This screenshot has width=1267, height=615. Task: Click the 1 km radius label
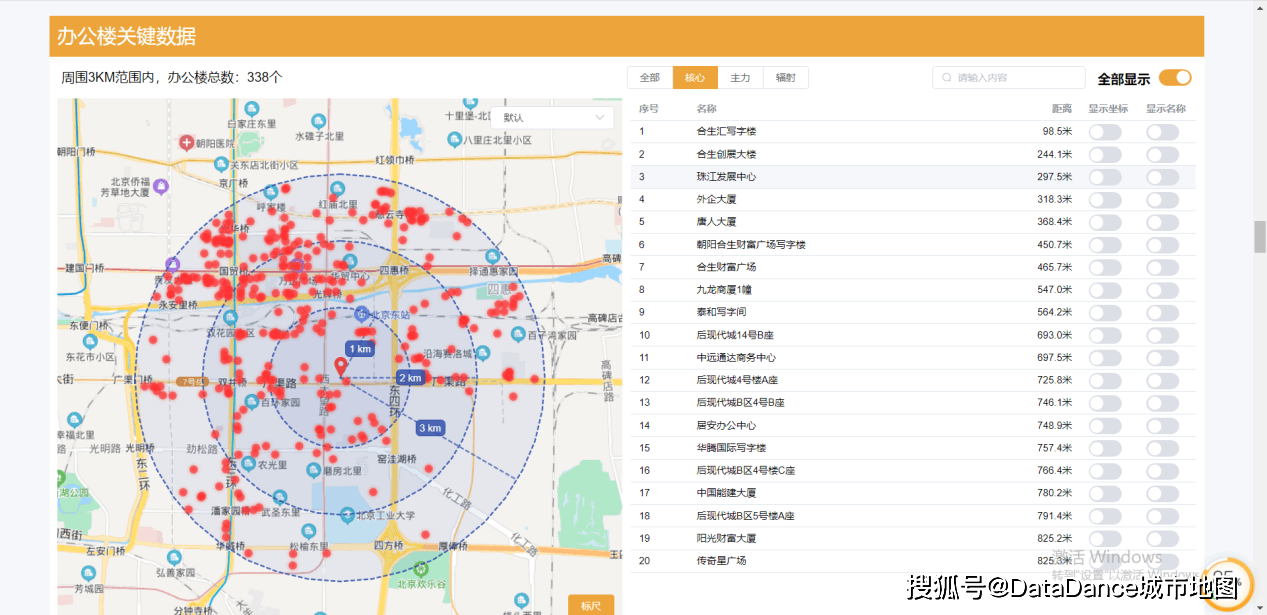point(360,349)
